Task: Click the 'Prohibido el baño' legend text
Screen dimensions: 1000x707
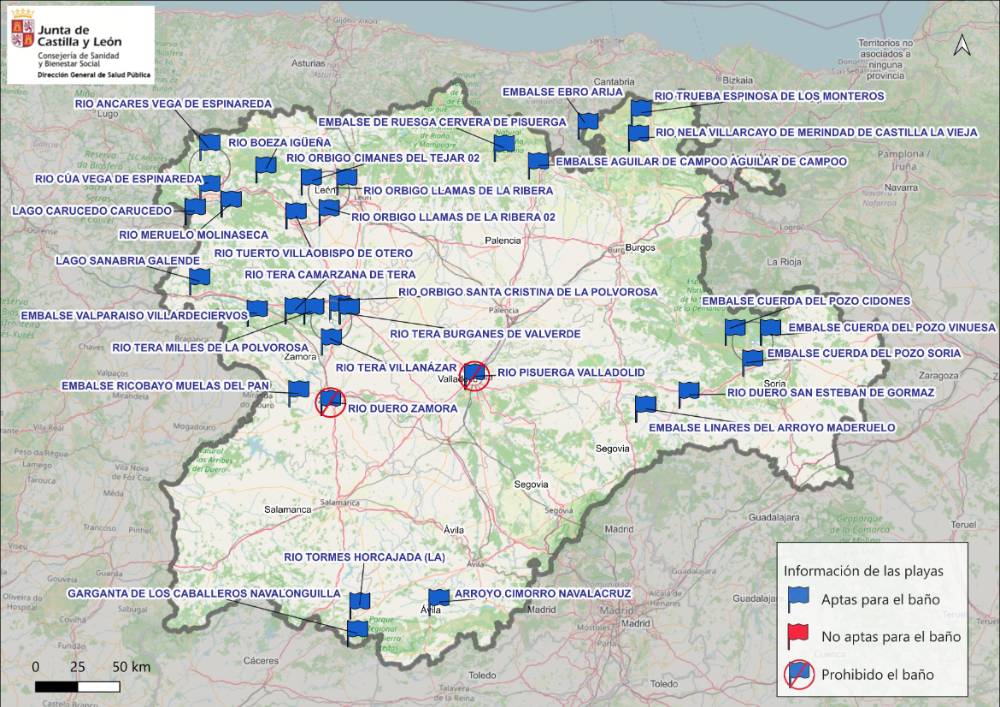Action: pos(878,674)
